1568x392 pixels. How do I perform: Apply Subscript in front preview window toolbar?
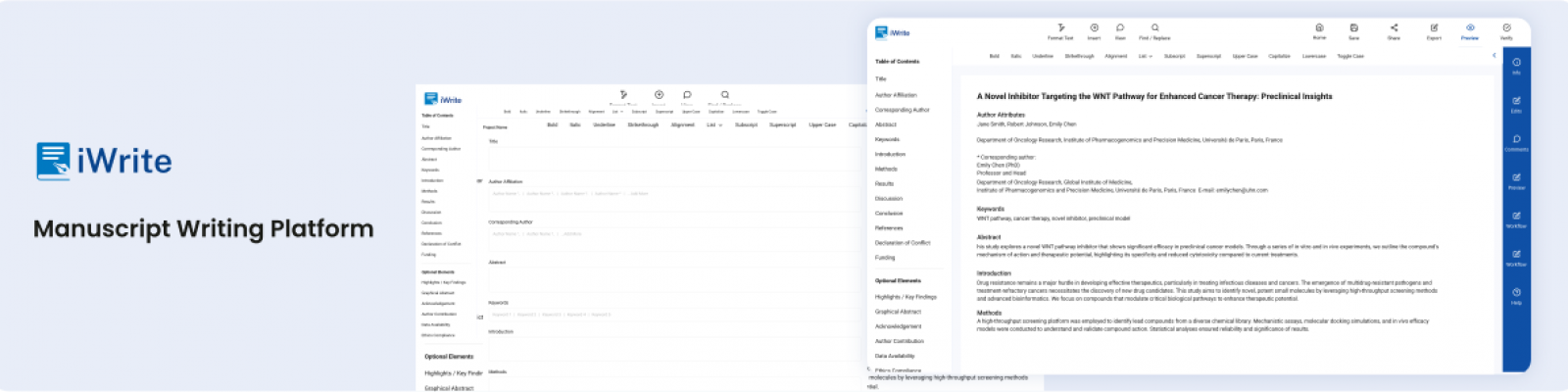pos(1174,56)
